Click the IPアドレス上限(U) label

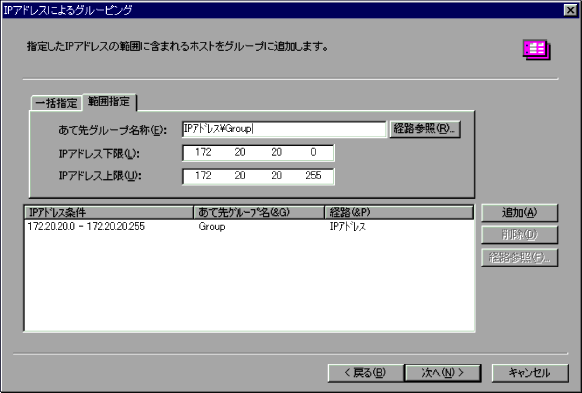[100, 176]
